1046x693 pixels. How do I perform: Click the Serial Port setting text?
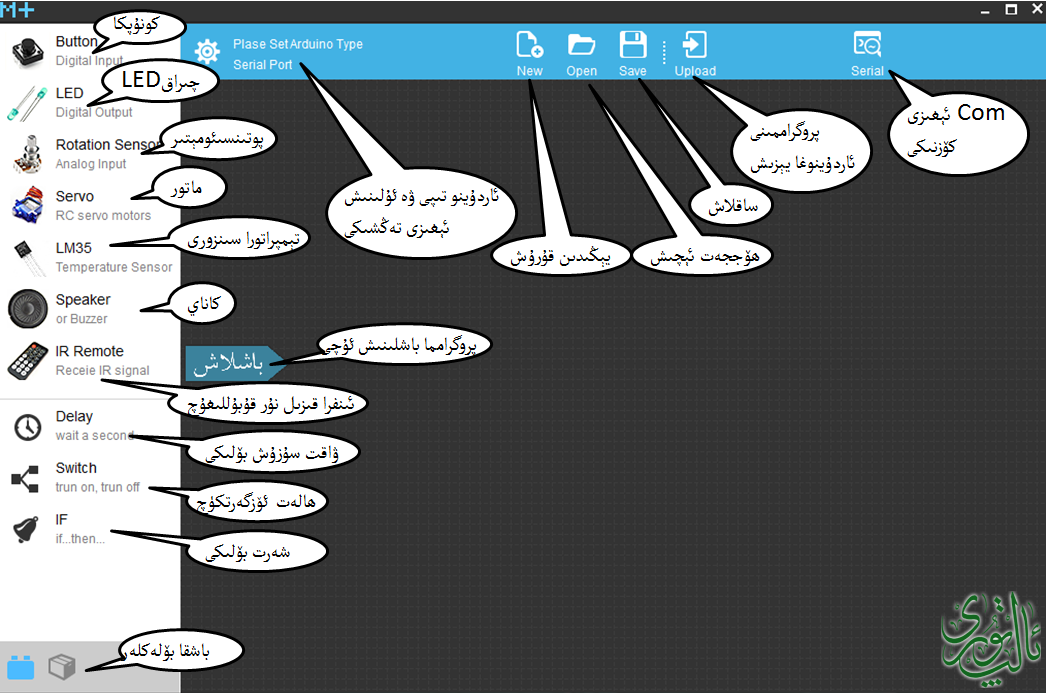tap(263, 64)
